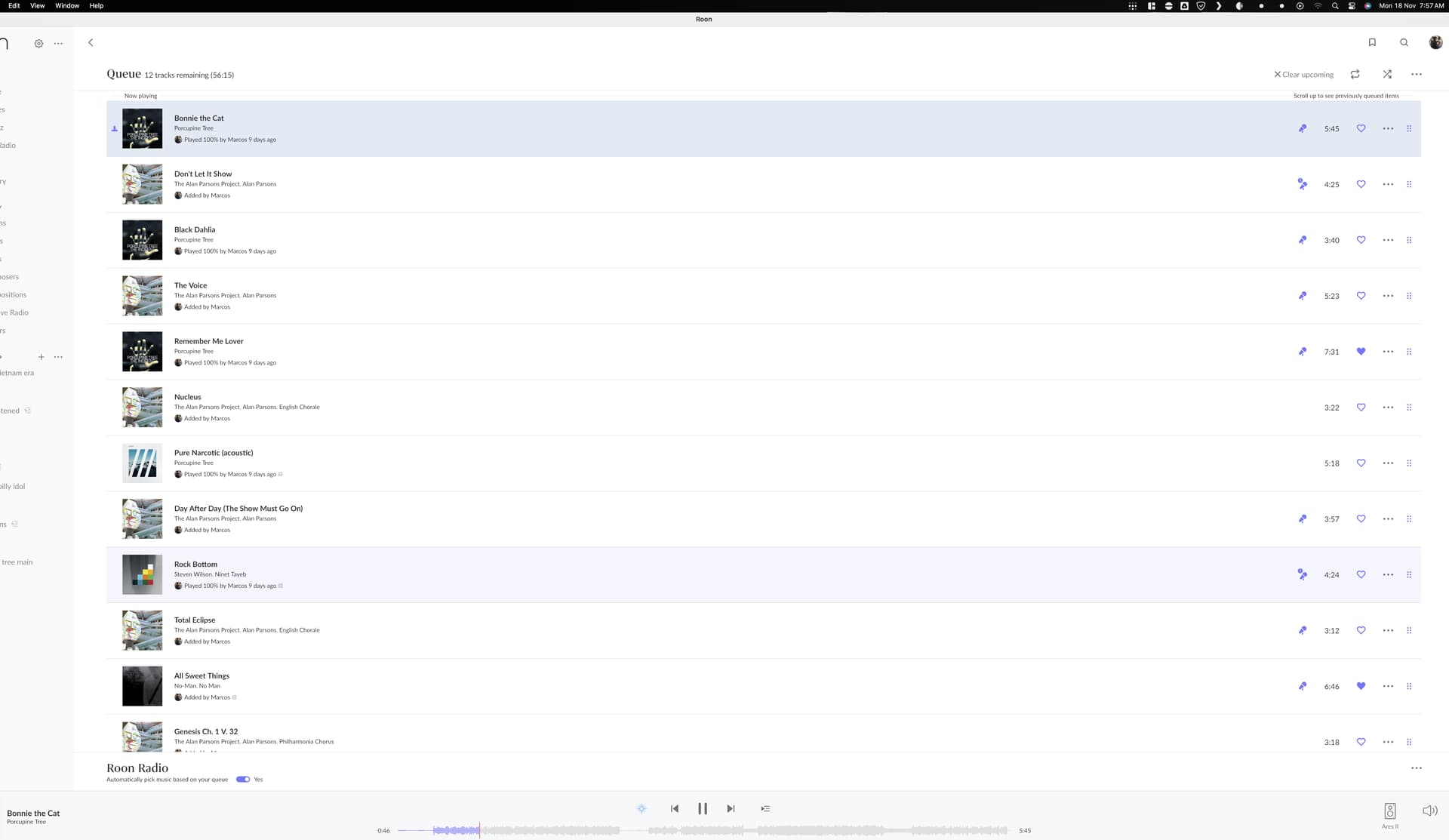Screen dimensions: 1449x840
Task: Toggle shuffle for the queue
Action: coord(1387,74)
